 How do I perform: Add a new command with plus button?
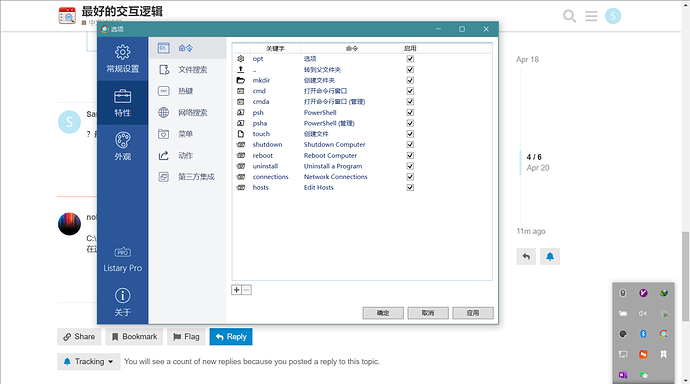(x=236, y=290)
